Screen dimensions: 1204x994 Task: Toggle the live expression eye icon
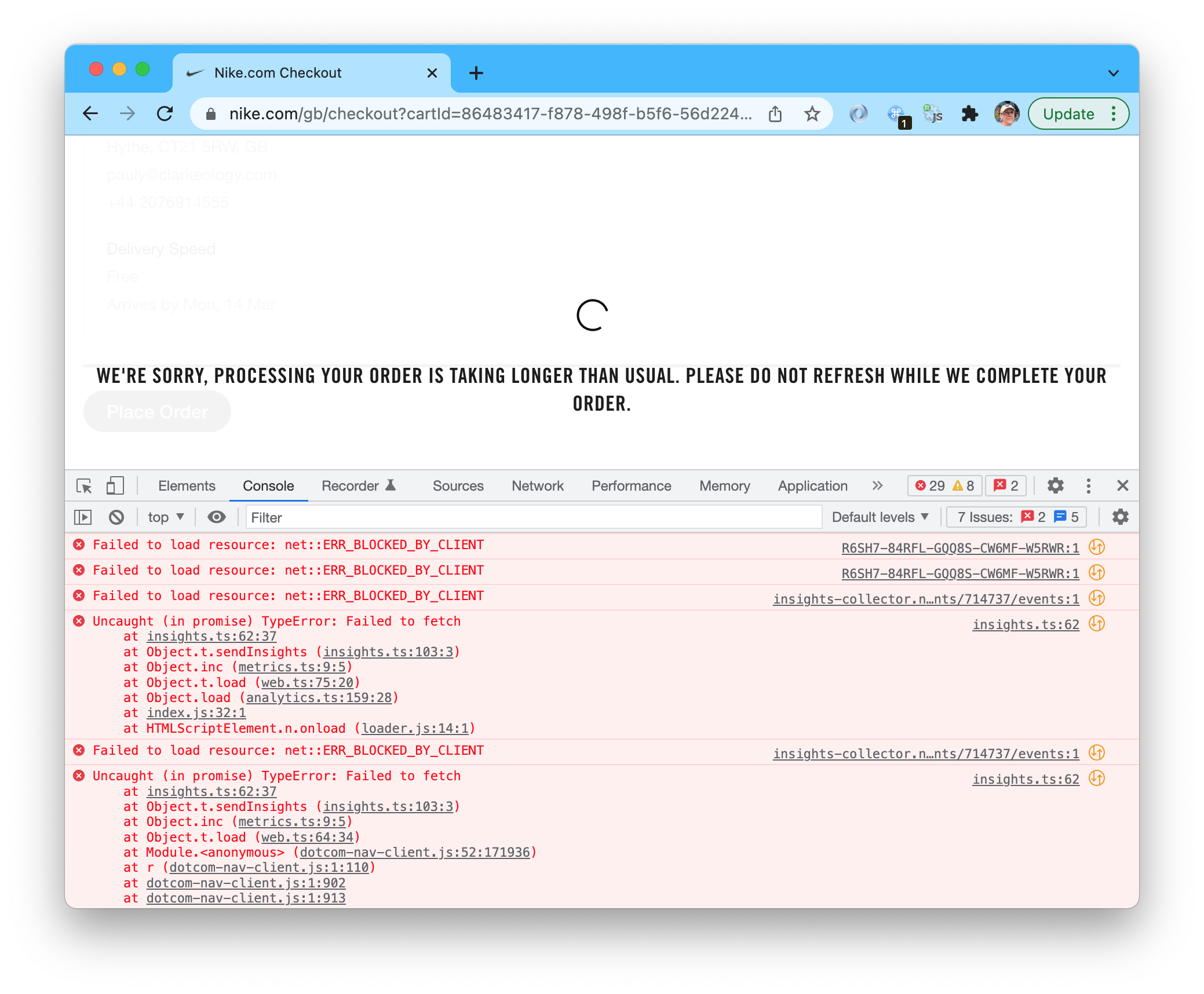(216, 517)
